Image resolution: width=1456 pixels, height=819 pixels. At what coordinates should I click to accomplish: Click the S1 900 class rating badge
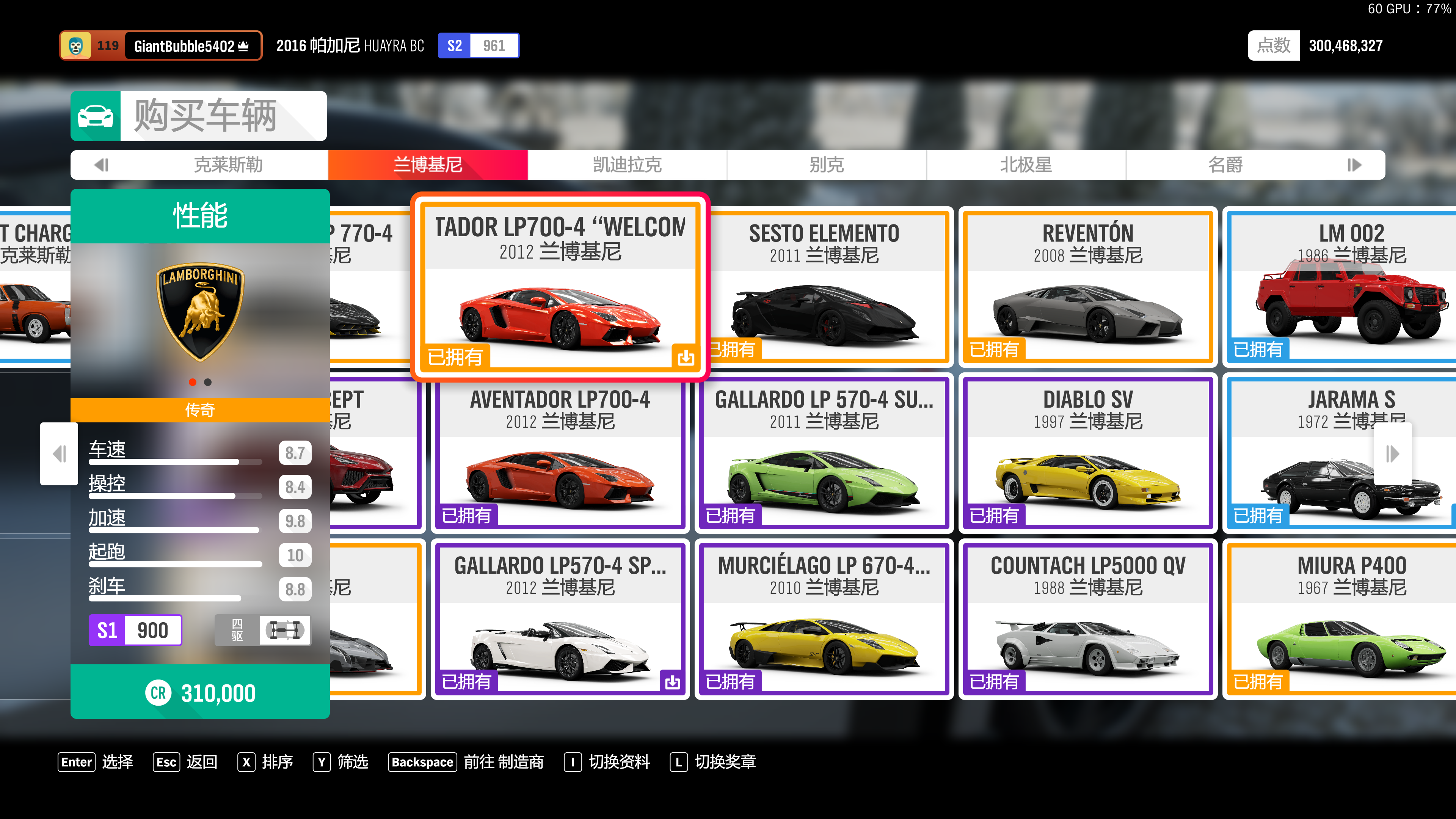pos(135,630)
